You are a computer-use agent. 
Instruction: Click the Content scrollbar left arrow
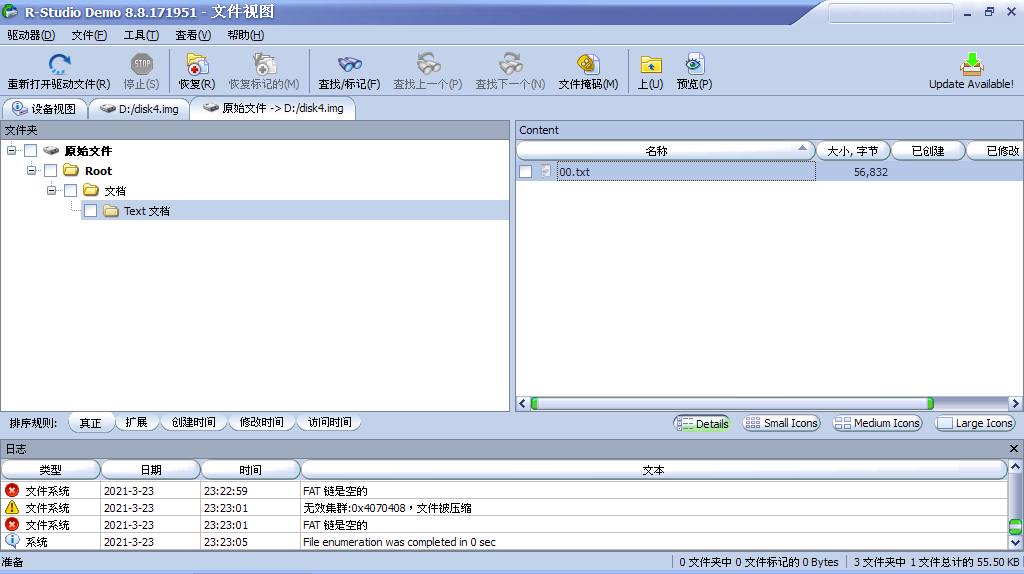click(522, 404)
